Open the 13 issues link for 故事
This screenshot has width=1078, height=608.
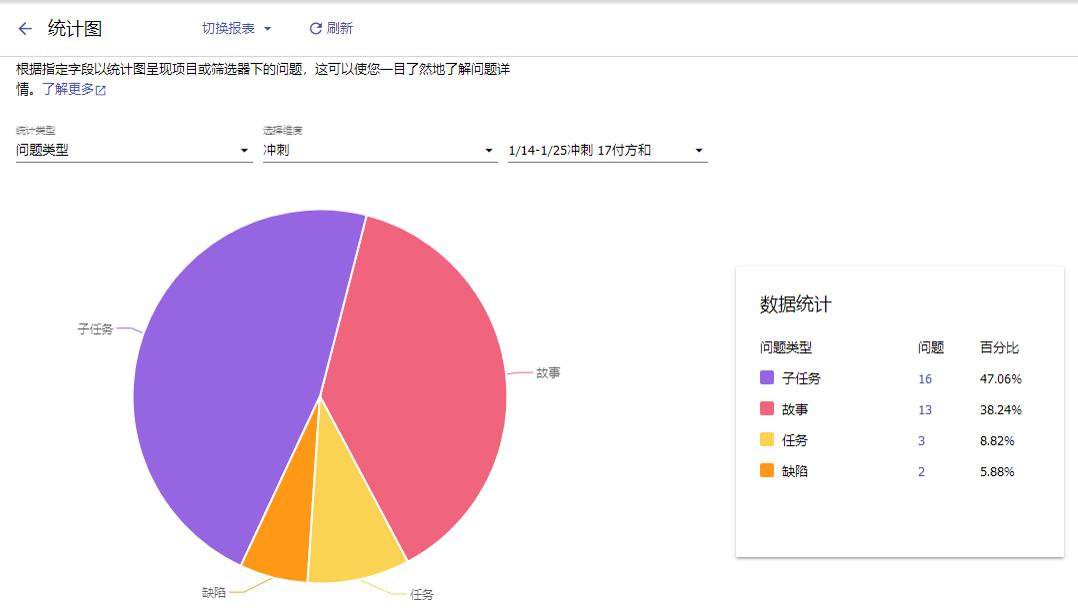[x=925, y=410]
